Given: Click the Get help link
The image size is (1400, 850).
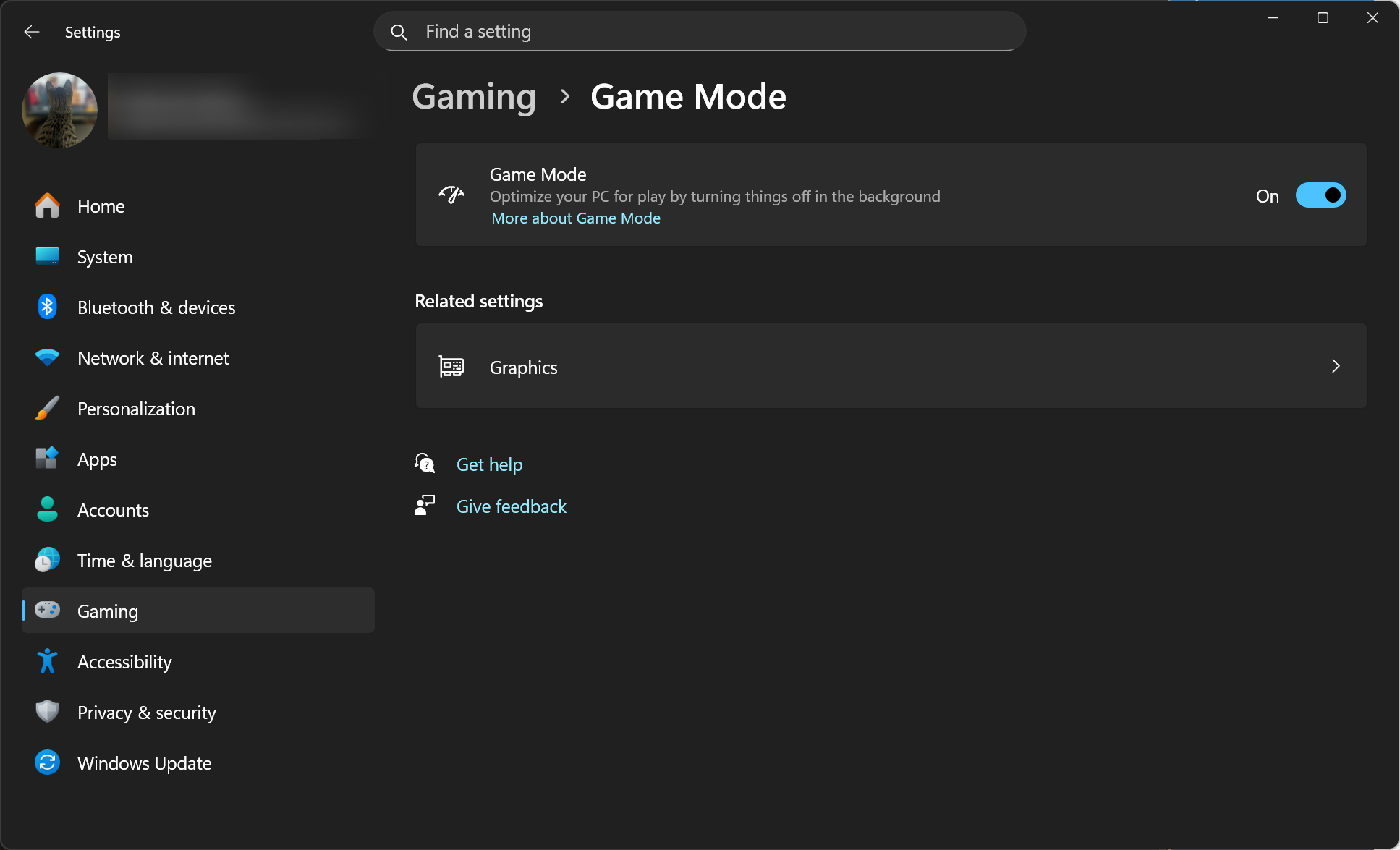Looking at the screenshot, I should coord(489,464).
